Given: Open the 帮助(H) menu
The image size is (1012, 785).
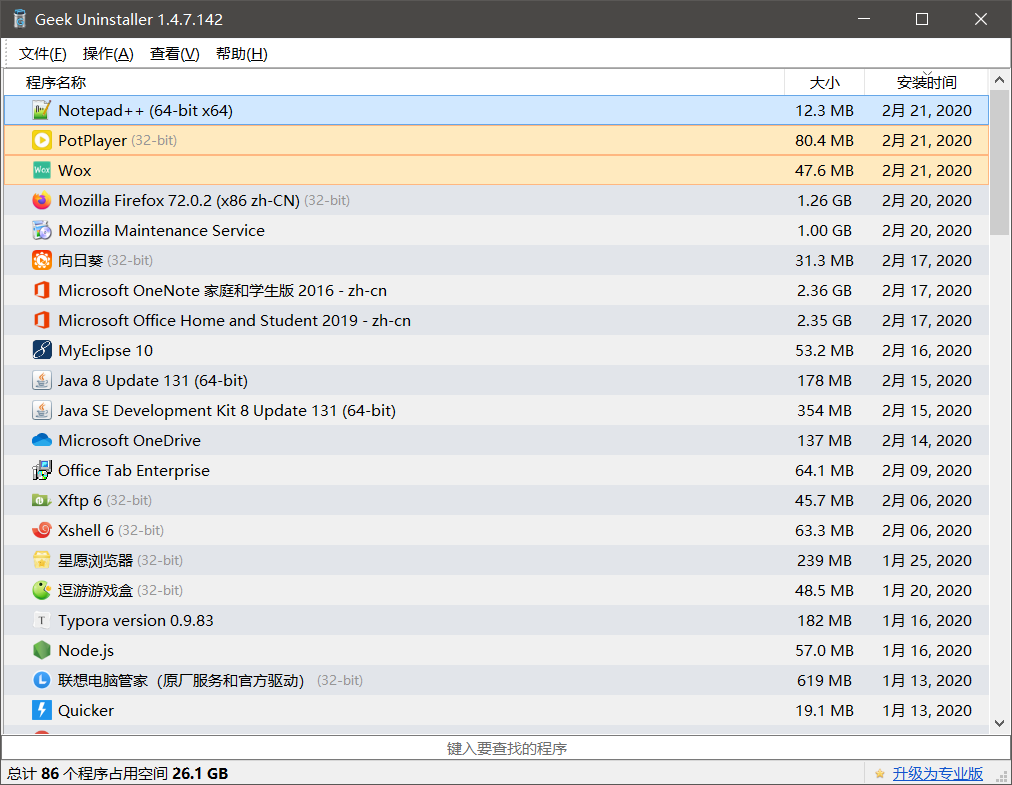Looking at the screenshot, I should tap(242, 54).
